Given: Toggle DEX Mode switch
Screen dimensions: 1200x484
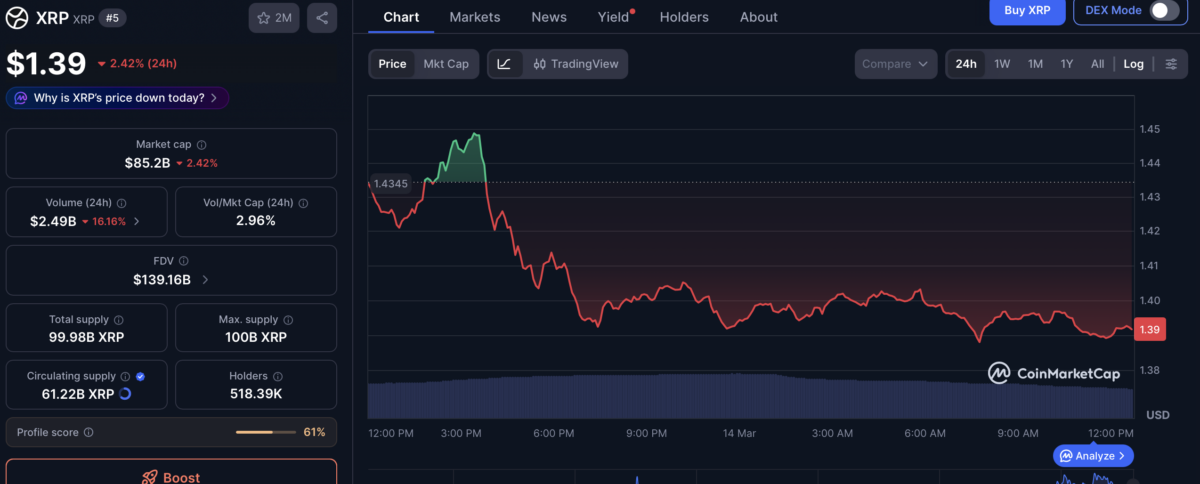Looking at the screenshot, I should (1162, 10).
